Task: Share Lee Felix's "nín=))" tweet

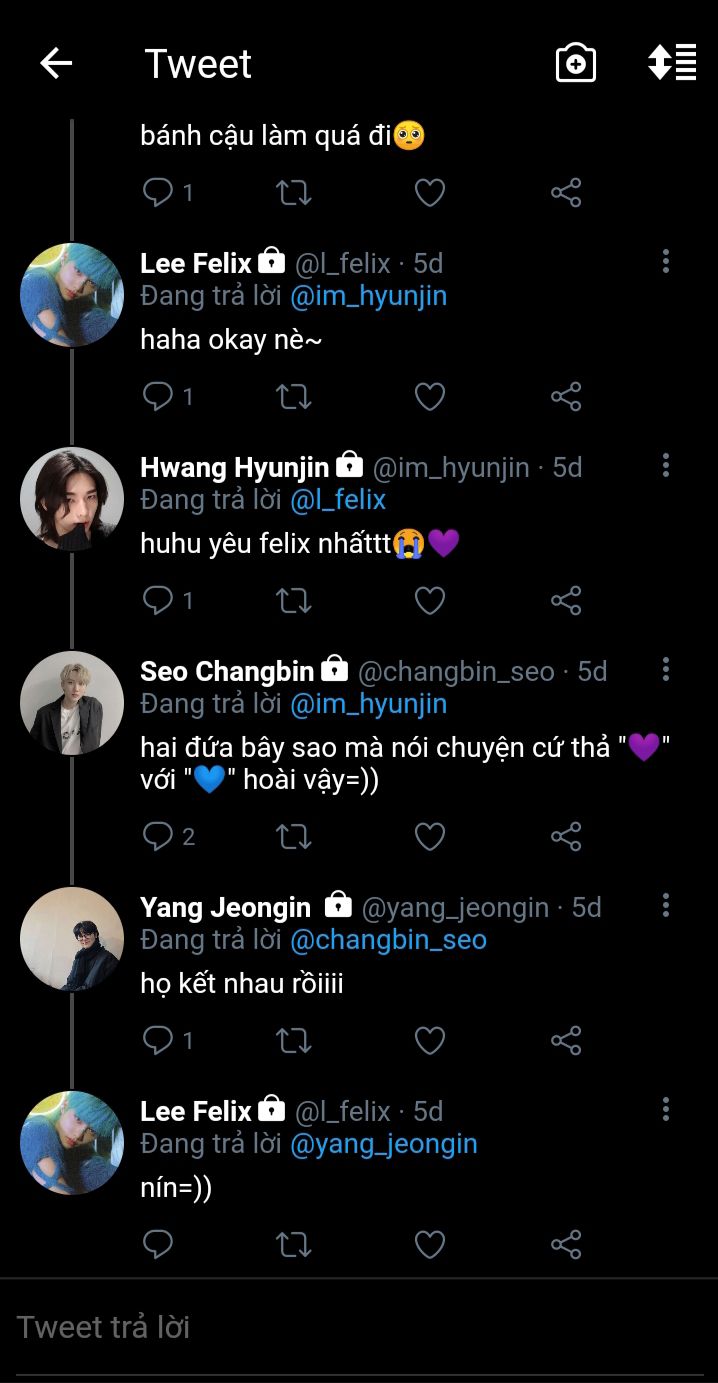Action: 566,1245
